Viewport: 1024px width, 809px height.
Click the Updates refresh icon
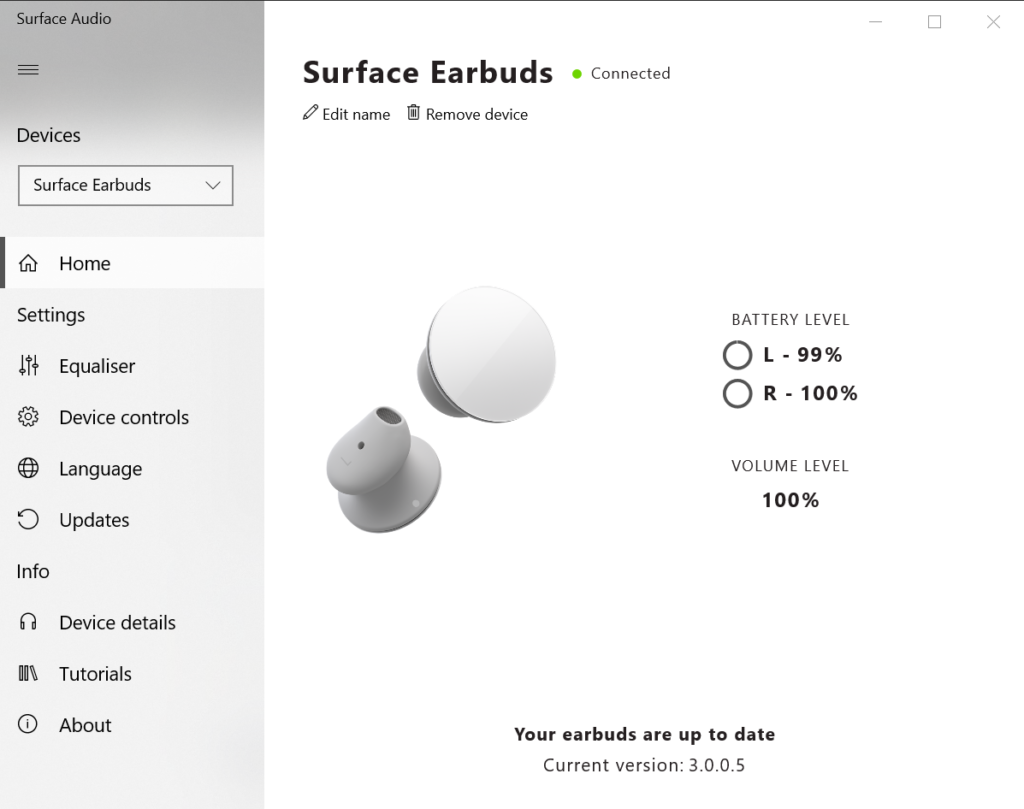[x=28, y=519]
